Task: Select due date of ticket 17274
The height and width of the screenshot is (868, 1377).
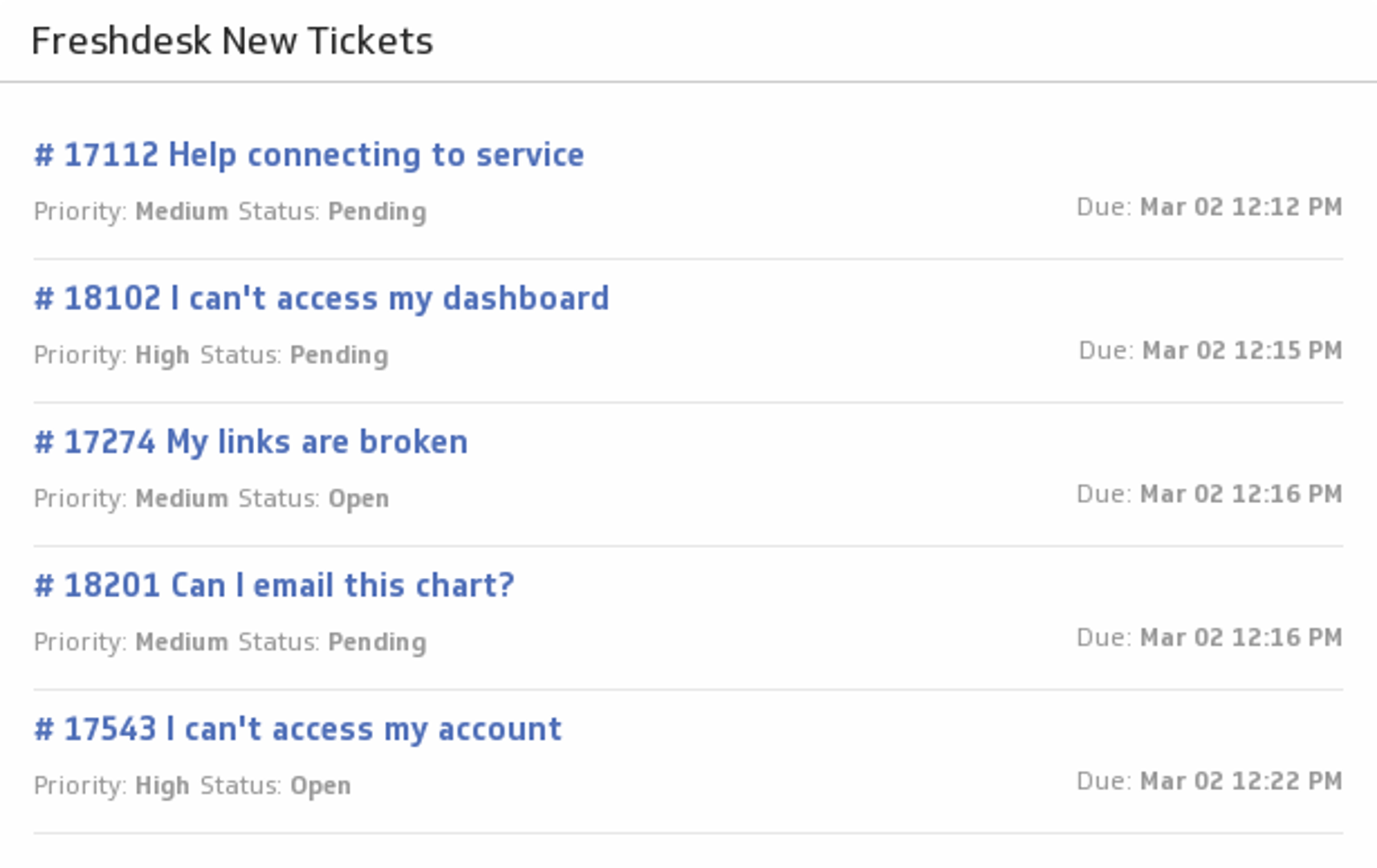Action: click(x=1240, y=494)
